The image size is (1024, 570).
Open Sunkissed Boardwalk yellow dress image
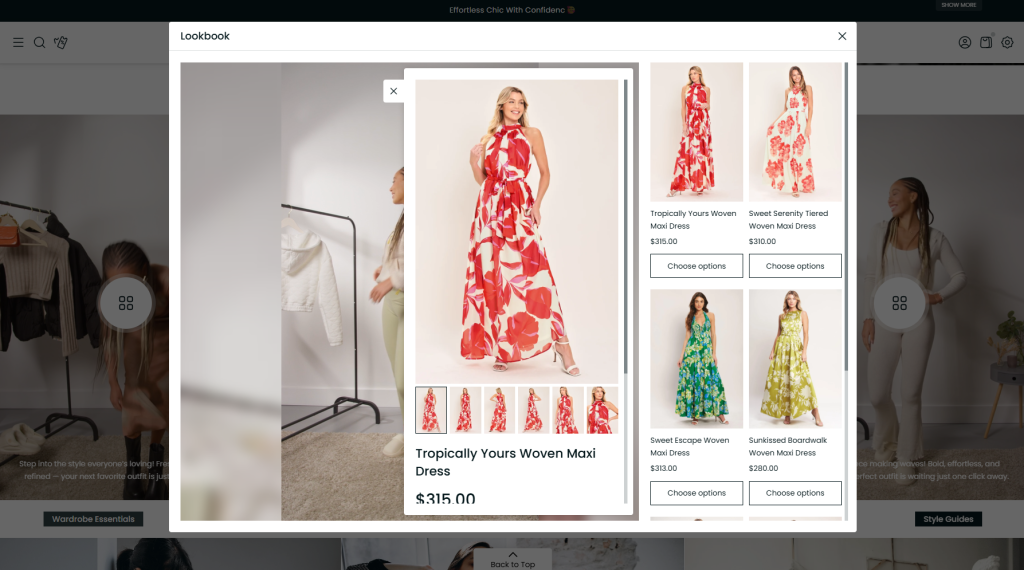pos(795,358)
